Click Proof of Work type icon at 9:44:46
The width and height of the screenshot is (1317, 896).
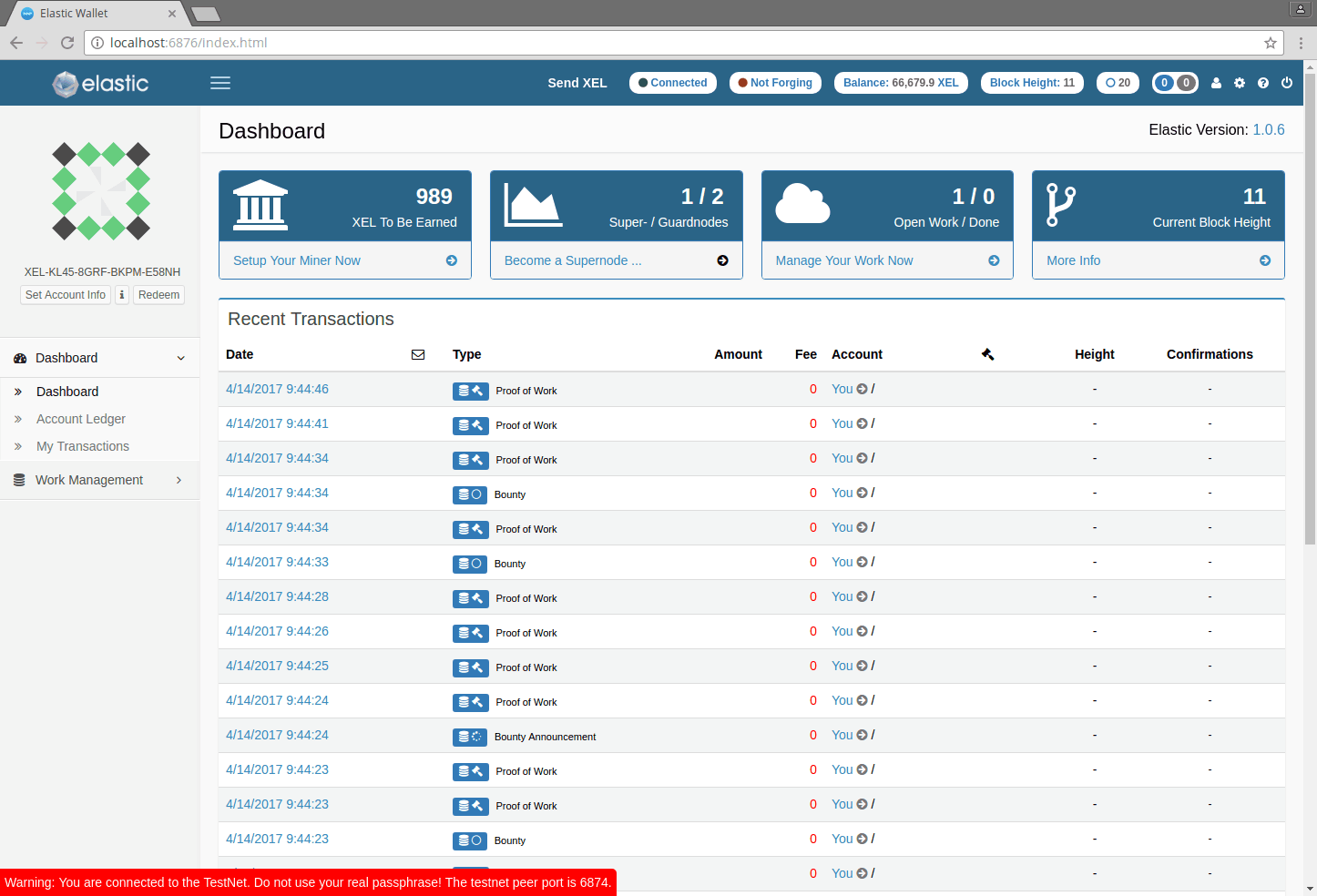471,391
